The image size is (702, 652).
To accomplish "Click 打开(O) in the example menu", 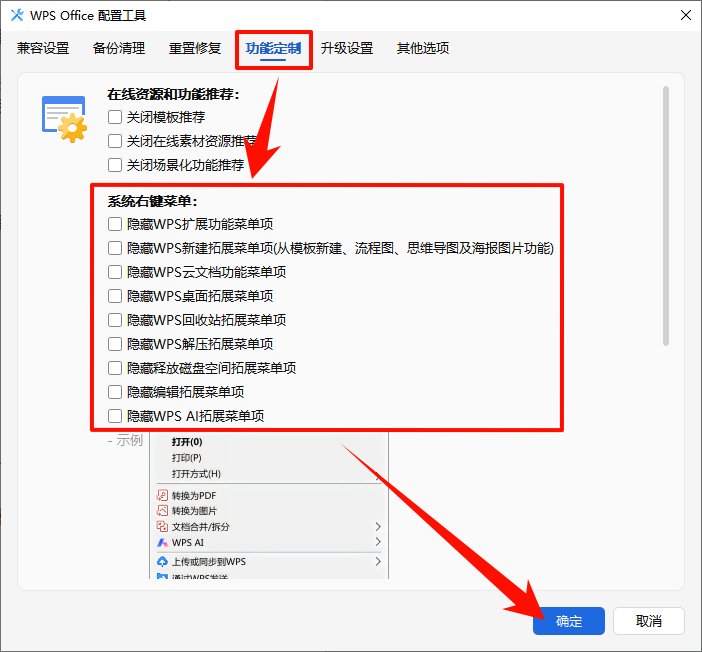I will click(x=187, y=442).
